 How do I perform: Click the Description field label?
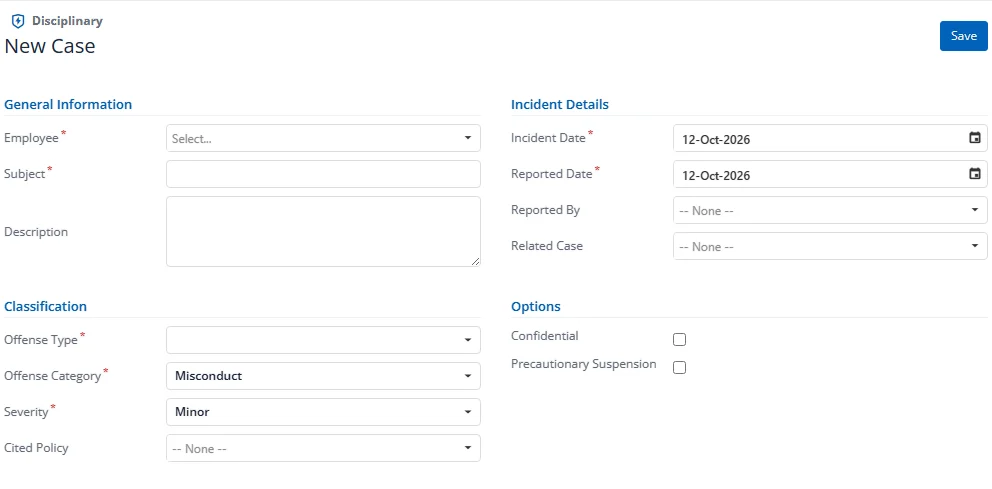(36, 232)
